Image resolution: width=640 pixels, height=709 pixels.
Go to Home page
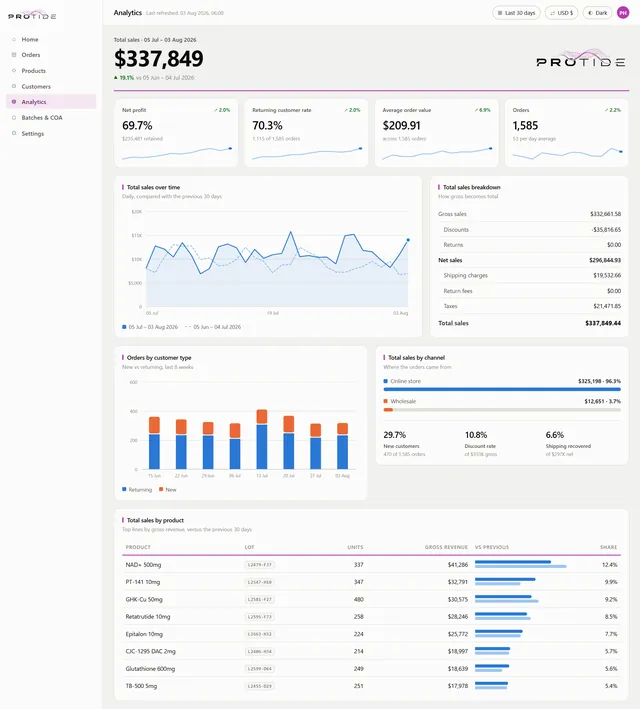pos(51,39)
